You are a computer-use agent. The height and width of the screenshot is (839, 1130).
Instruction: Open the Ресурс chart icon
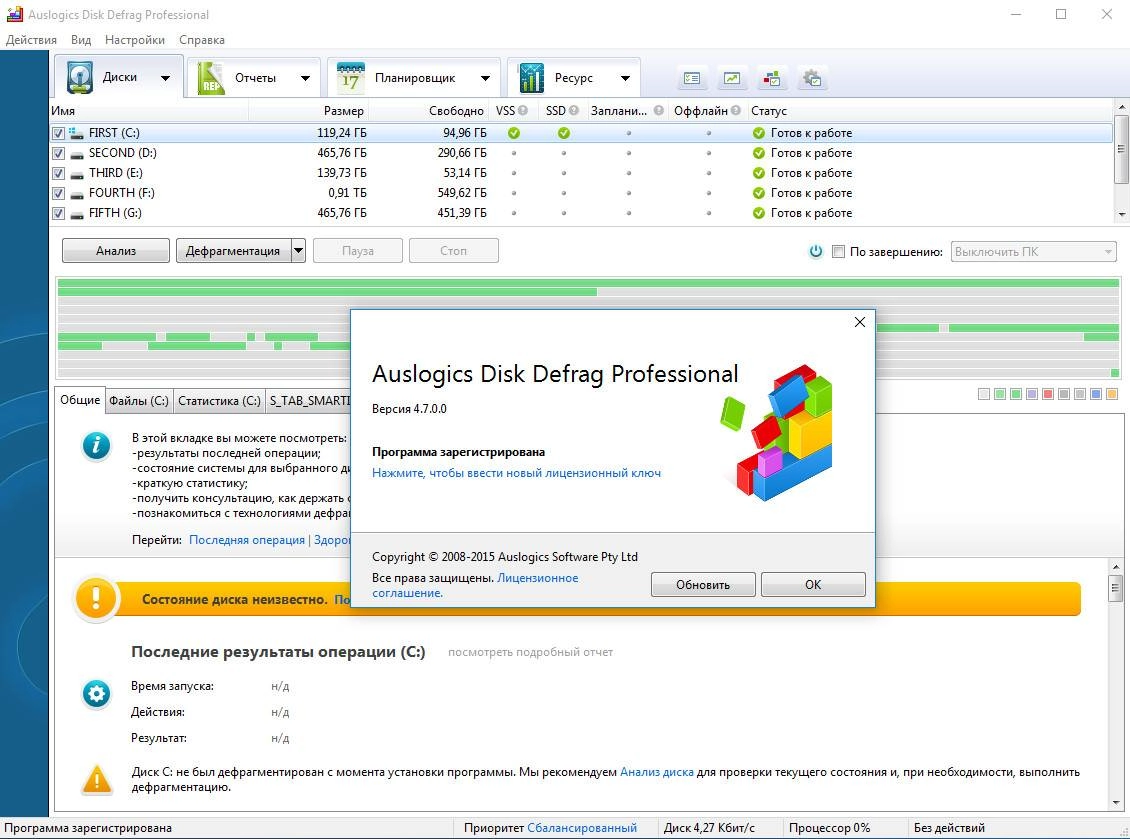(x=531, y=78)
